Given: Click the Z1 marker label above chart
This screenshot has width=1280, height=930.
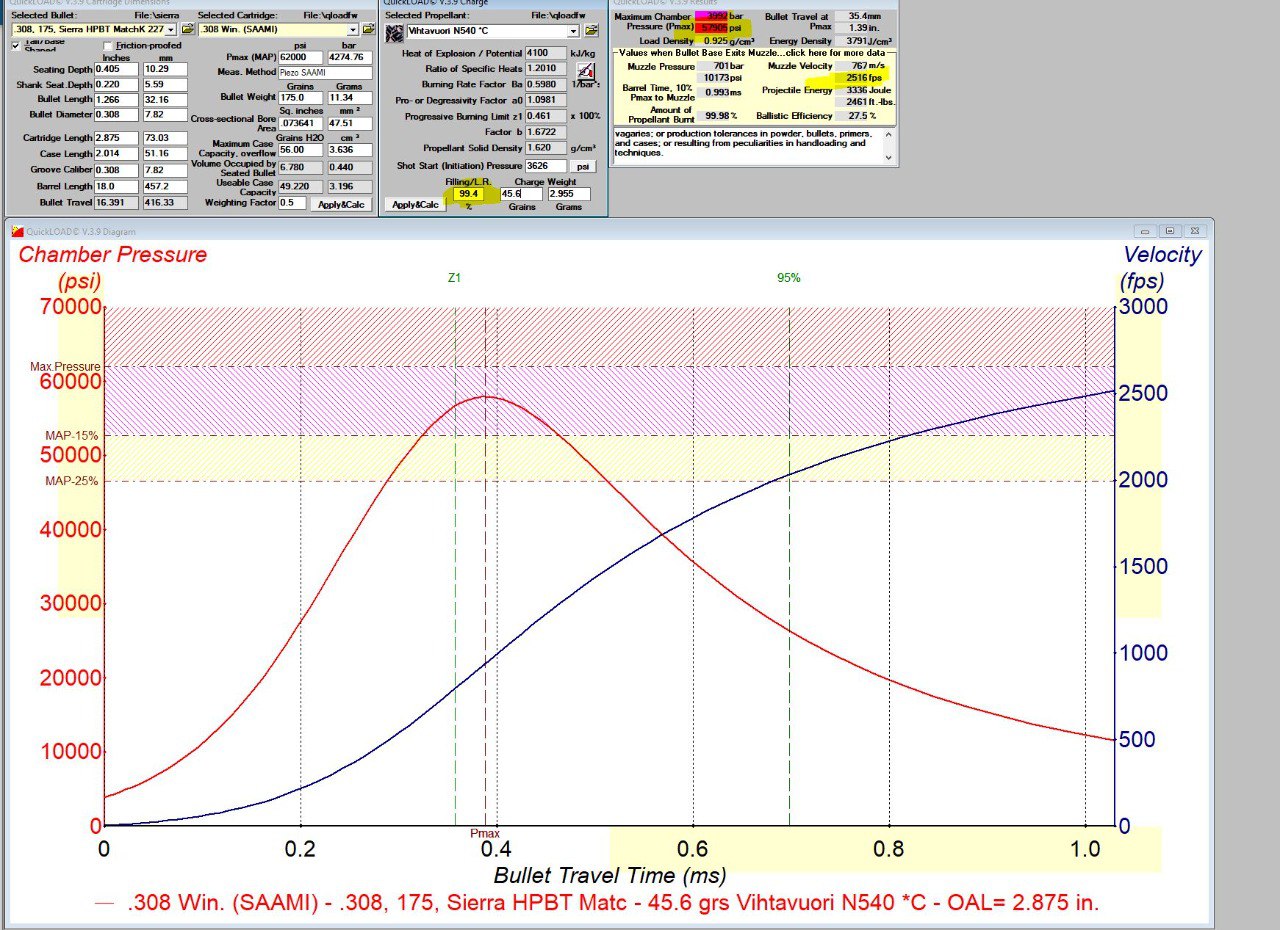Looking at the screenshot, I should (455, 278).
